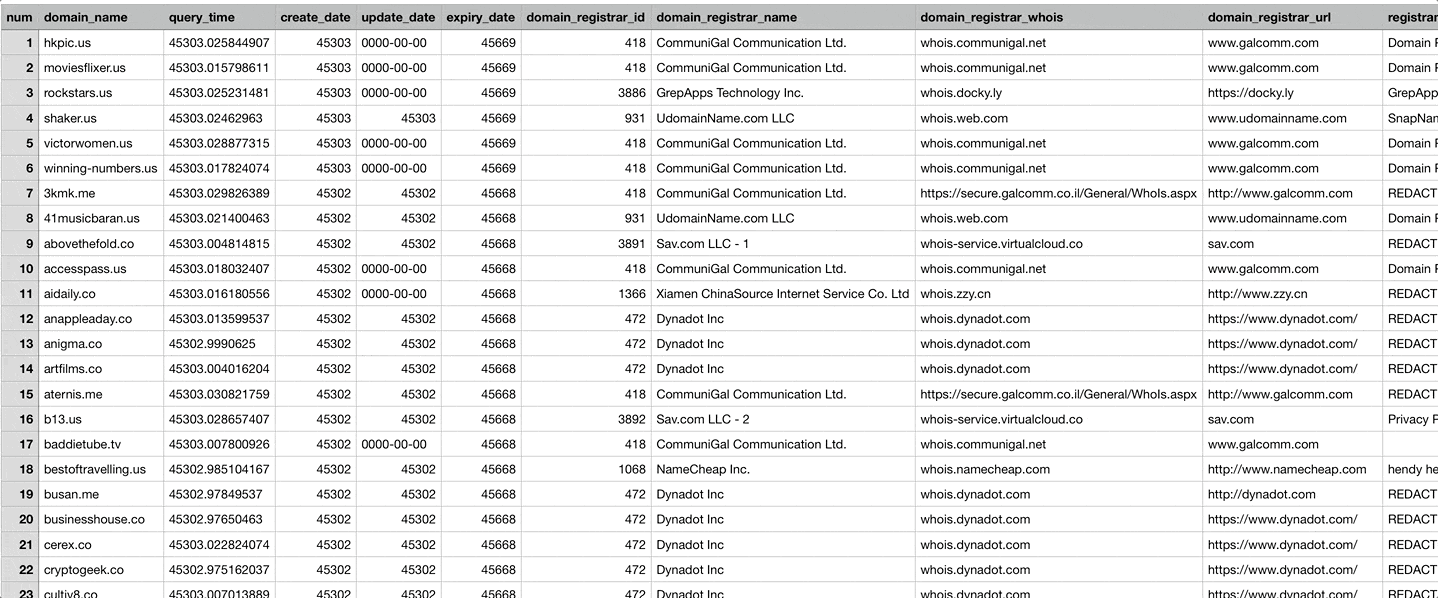Click the domain_name column header
This screenshot has height=598, width=1438.
click(x=85, y=18)
